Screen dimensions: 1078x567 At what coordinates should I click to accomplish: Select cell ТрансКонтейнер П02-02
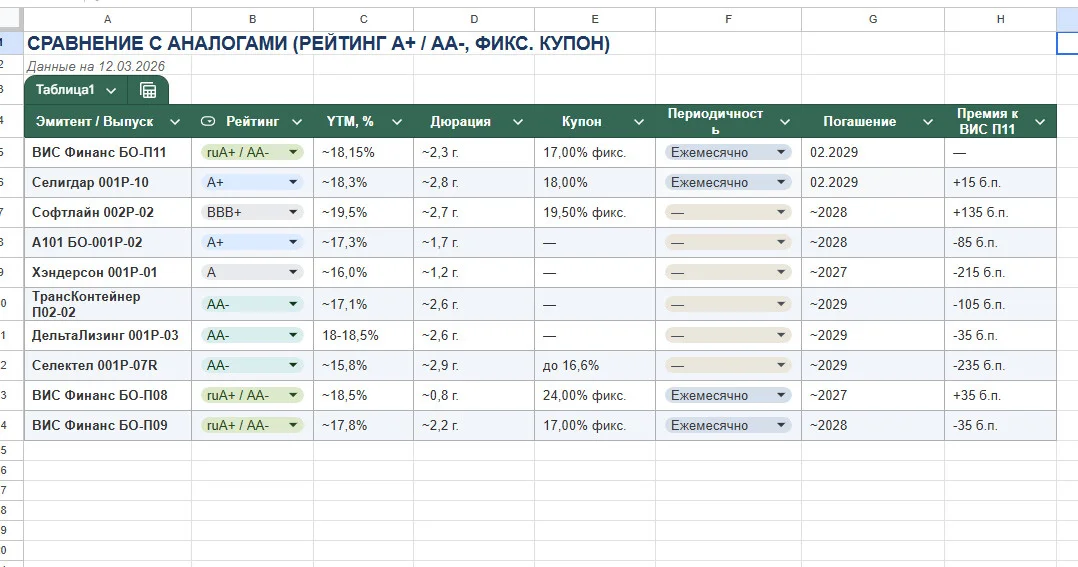(107, 304)
